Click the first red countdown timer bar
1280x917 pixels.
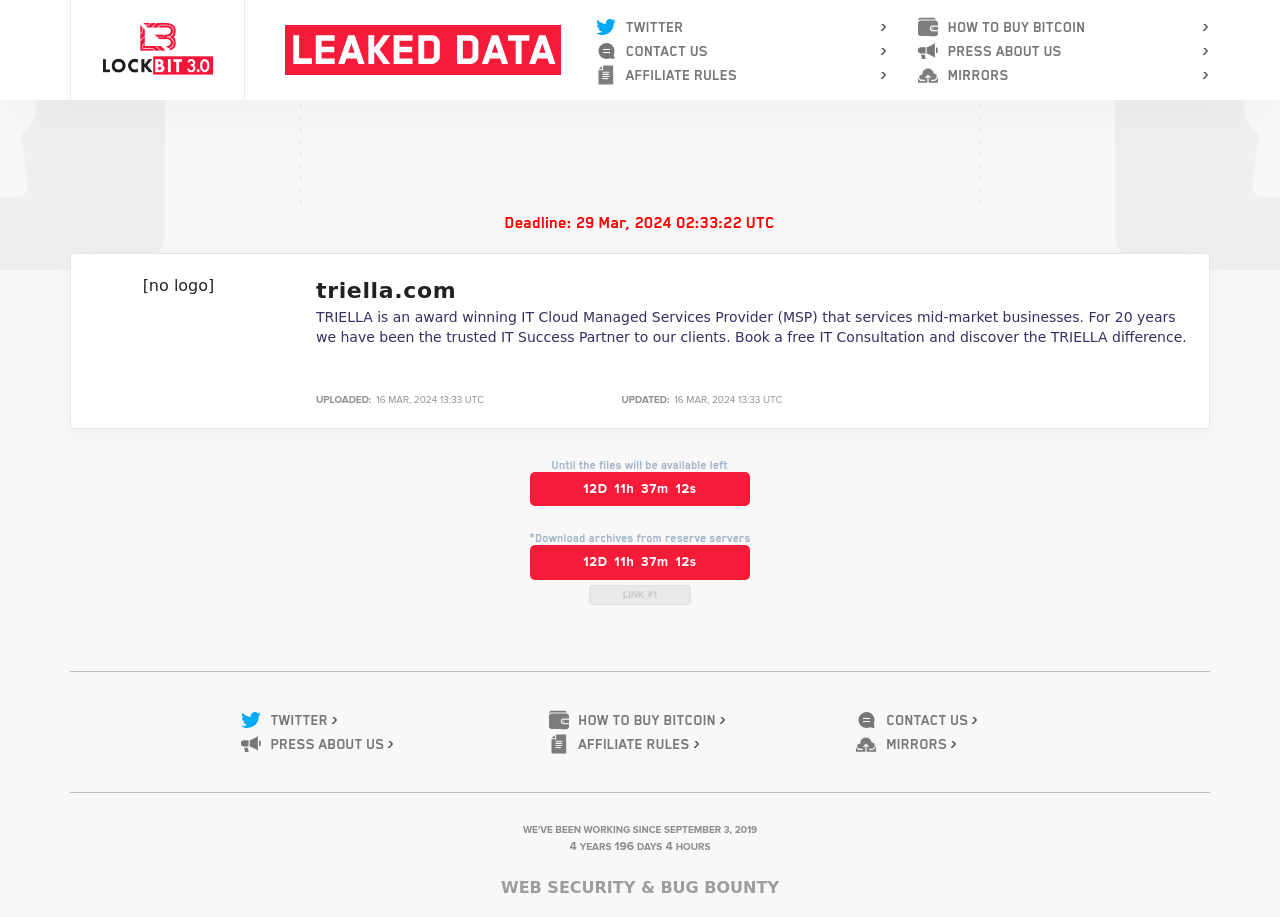pos(640,489)
